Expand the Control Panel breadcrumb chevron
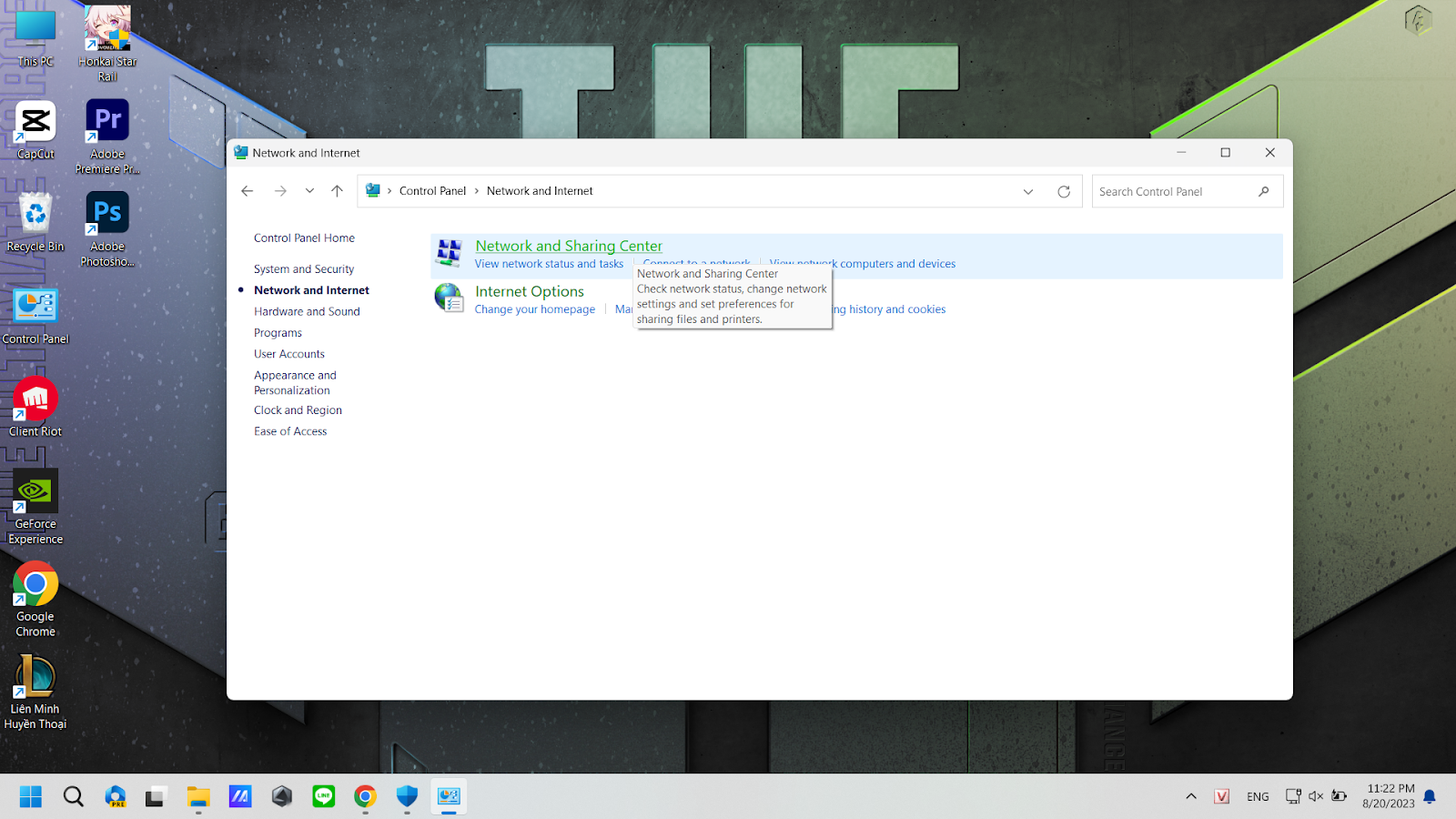The width and height of the screenshot is (1456, 819). [476, 191]
